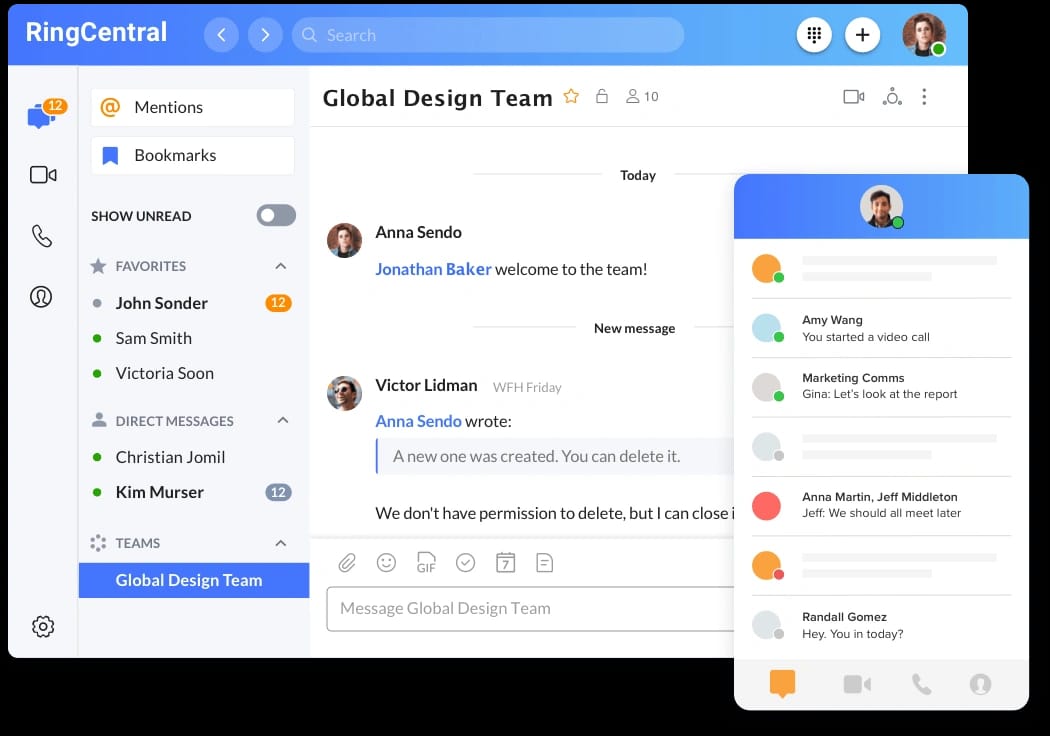Click Anna Sendo's message author name
1050x736 pixels.
tap(419, 232)
